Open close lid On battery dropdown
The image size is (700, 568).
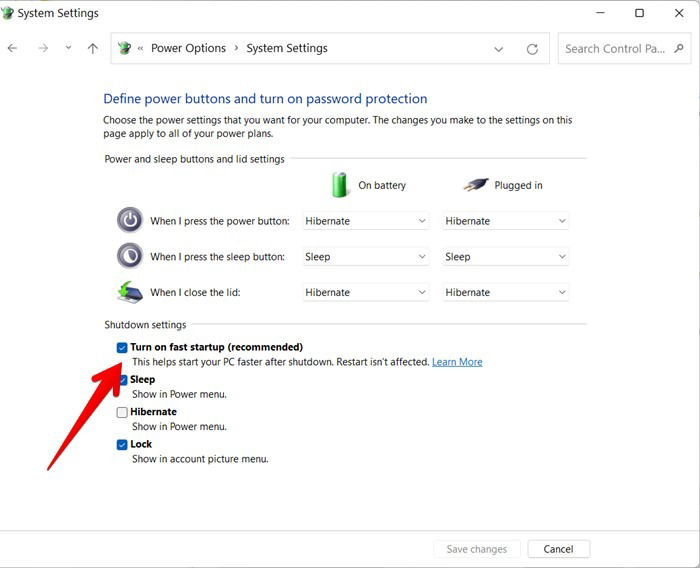(366, 292)
